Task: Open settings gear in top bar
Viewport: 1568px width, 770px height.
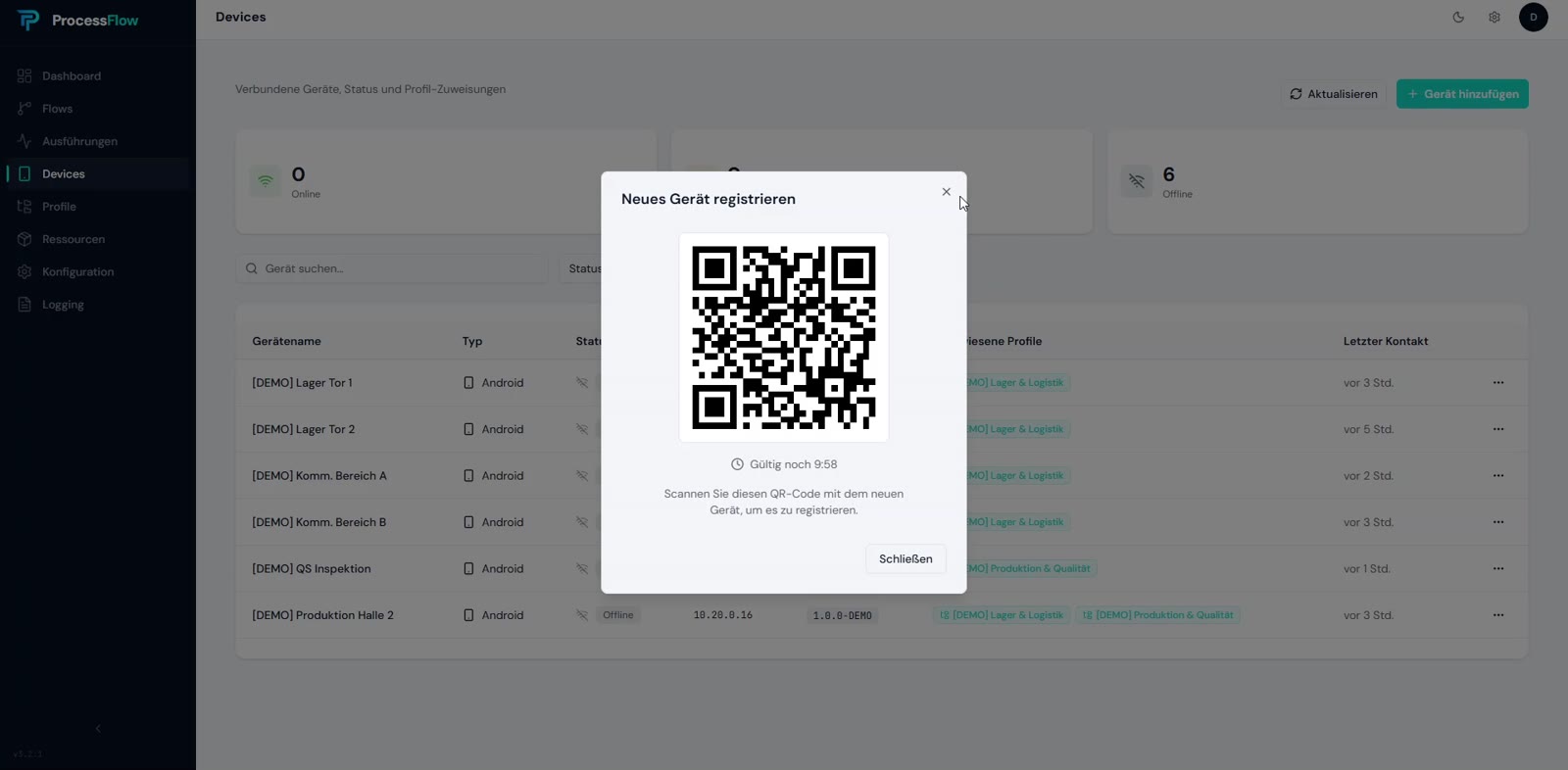Action: coord(1494,17)
